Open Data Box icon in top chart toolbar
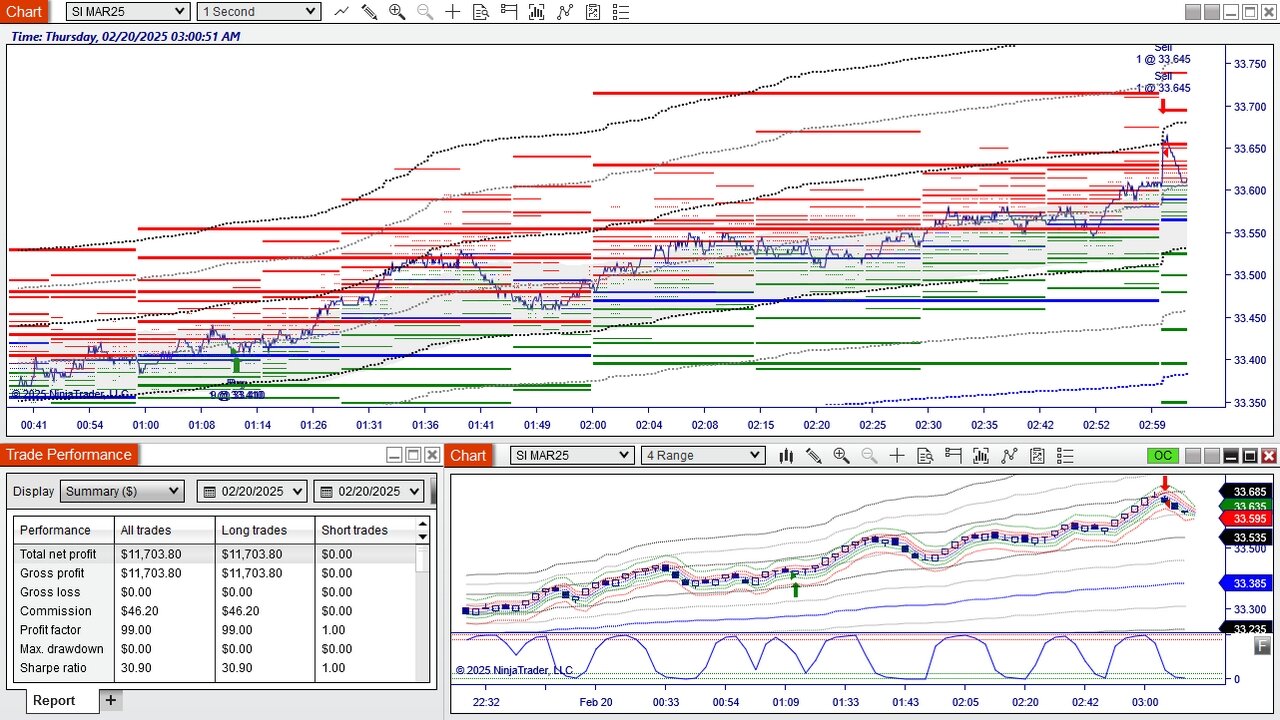1280x720 pixels. pos(481,12)
